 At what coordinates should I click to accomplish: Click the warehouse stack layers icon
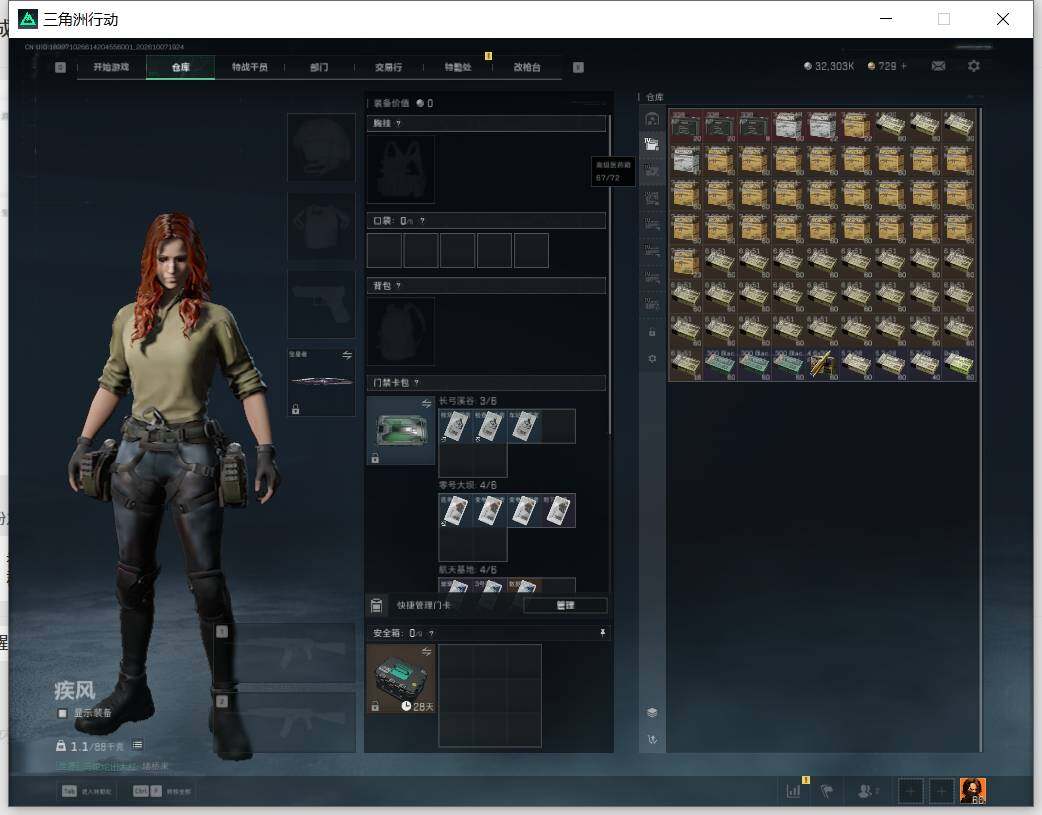652,713
